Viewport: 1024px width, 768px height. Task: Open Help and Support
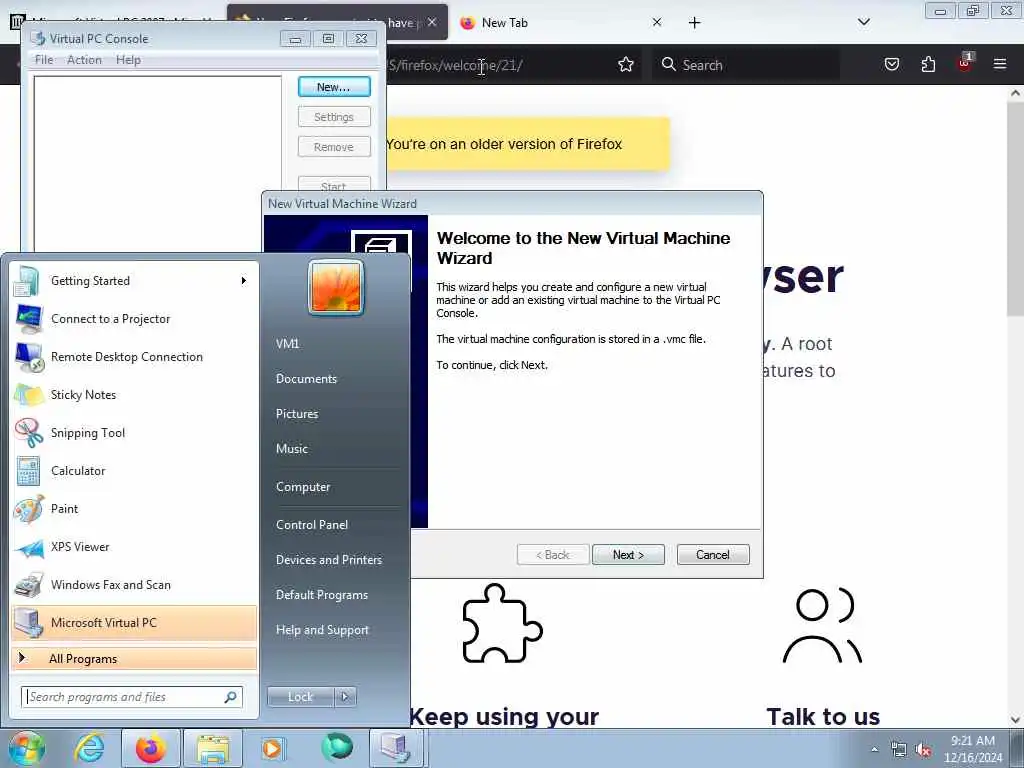pos(323,630)
